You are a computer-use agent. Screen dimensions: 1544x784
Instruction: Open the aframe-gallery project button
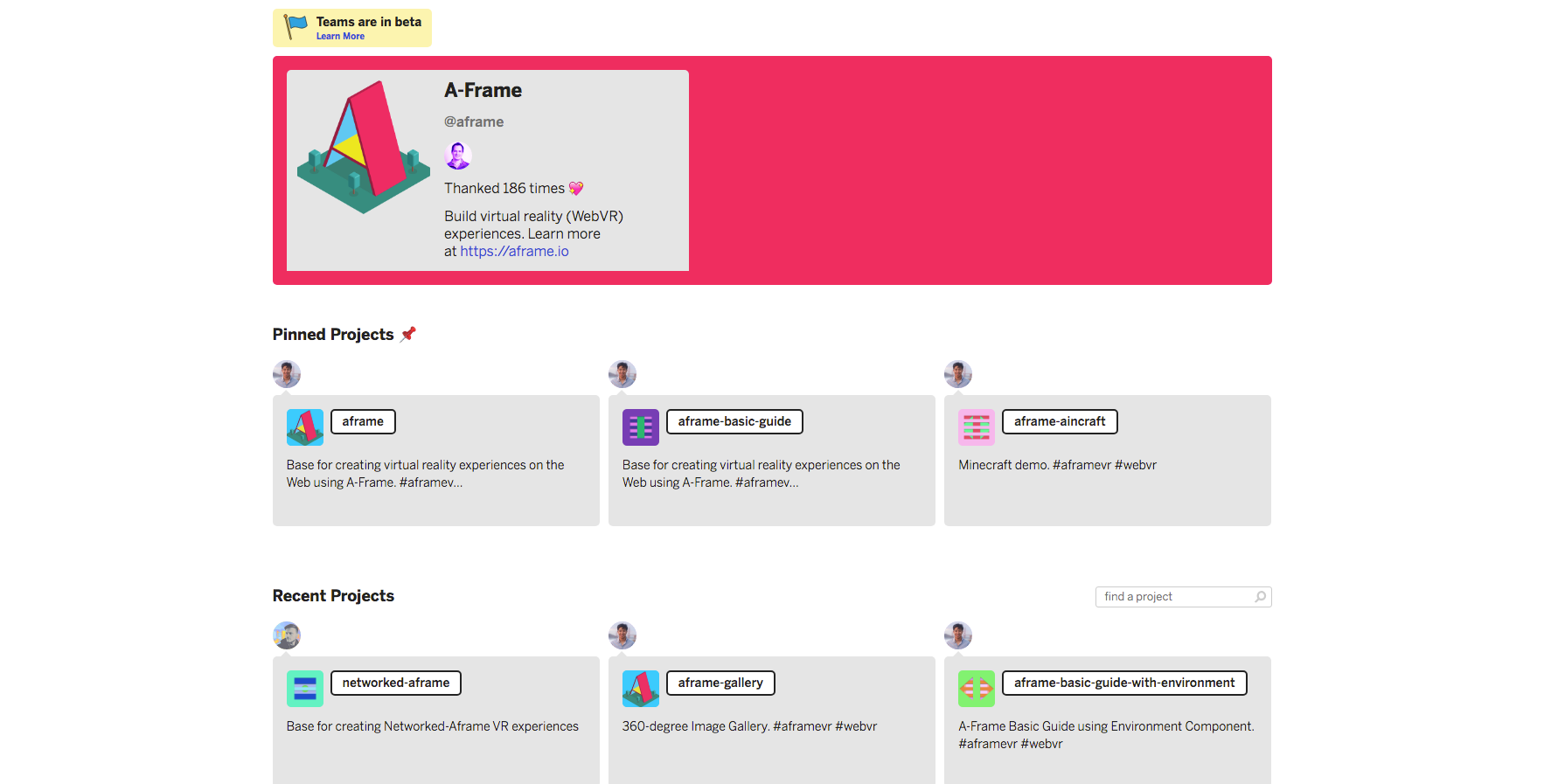click(x=720, y=683)
